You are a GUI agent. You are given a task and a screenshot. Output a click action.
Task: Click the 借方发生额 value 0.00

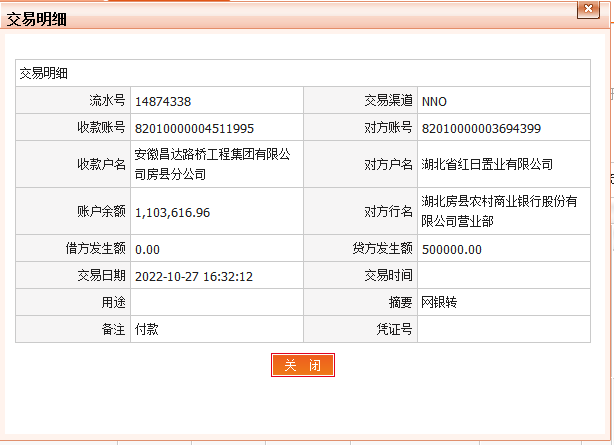coord(147,249)
